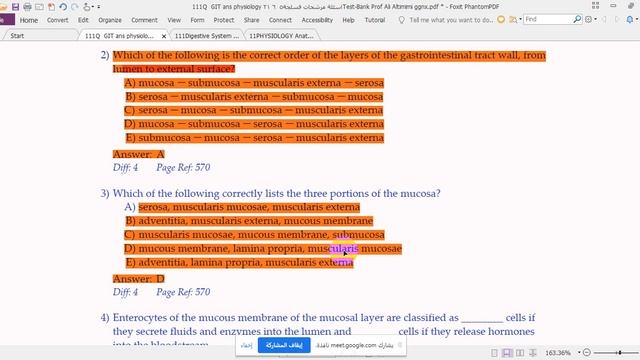Click the blue notification bell icon
This screenshot has width=640, height=360.
[630, 19]
